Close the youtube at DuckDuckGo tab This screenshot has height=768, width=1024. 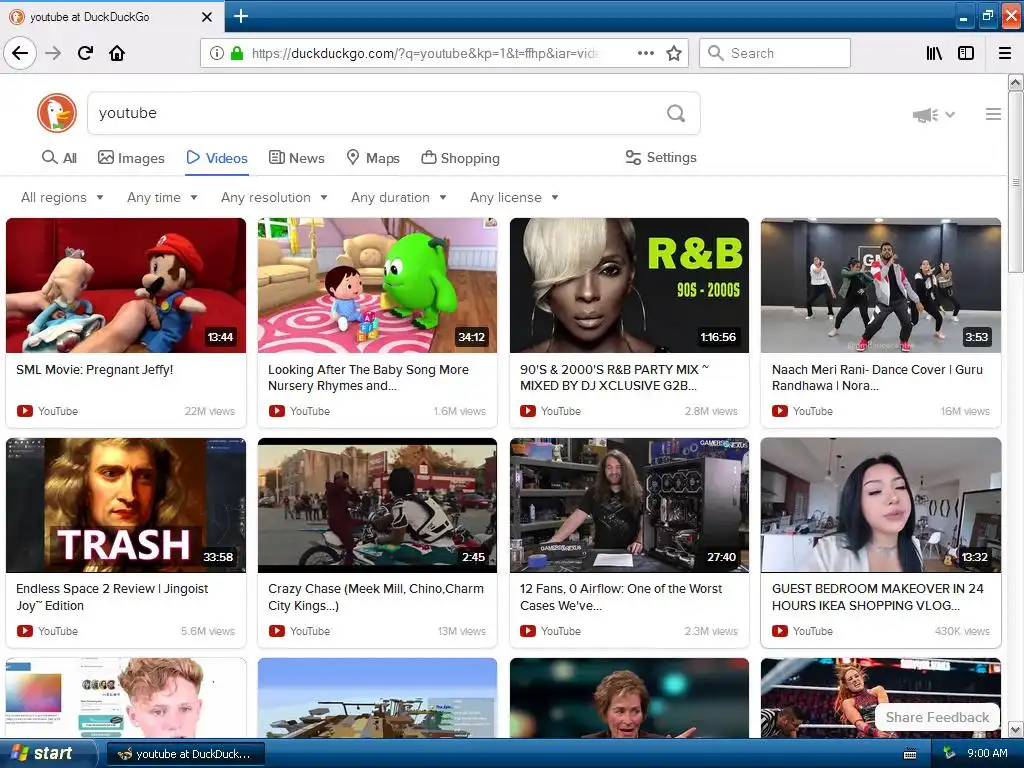pos(206,17)
